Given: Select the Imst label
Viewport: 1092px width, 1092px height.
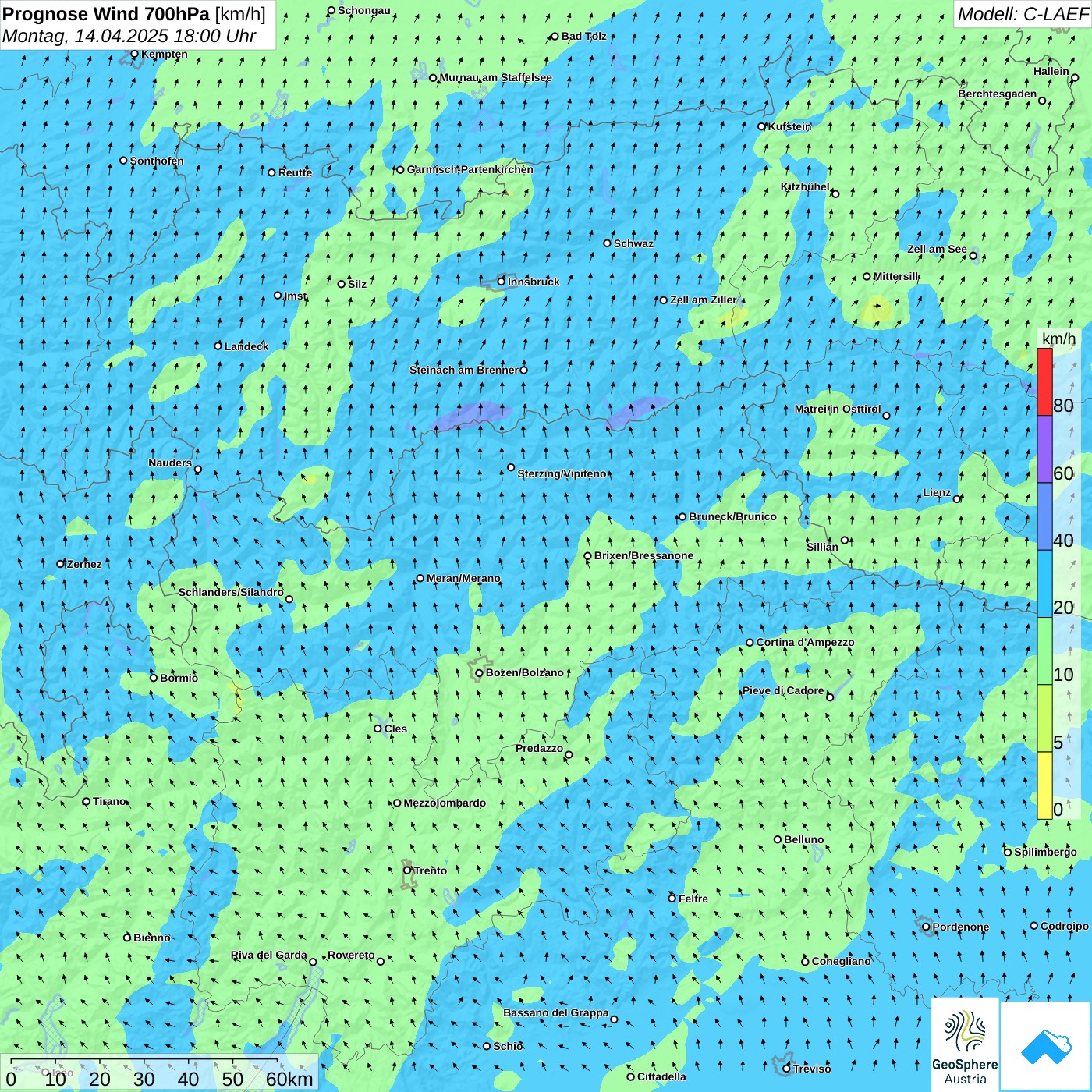Looking at the screenshot, I should pyautogui.click(x=296, y=296).
